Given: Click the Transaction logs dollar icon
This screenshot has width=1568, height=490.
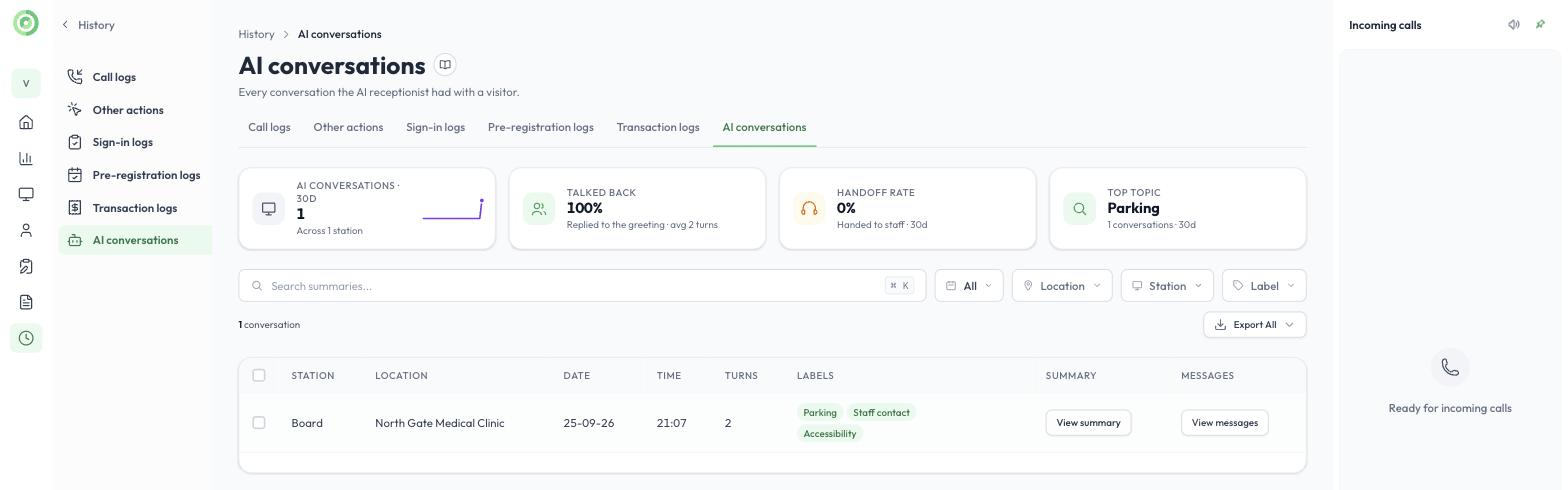Looking at the screenshot, I should pyautogui.click(x=75, y=208).
